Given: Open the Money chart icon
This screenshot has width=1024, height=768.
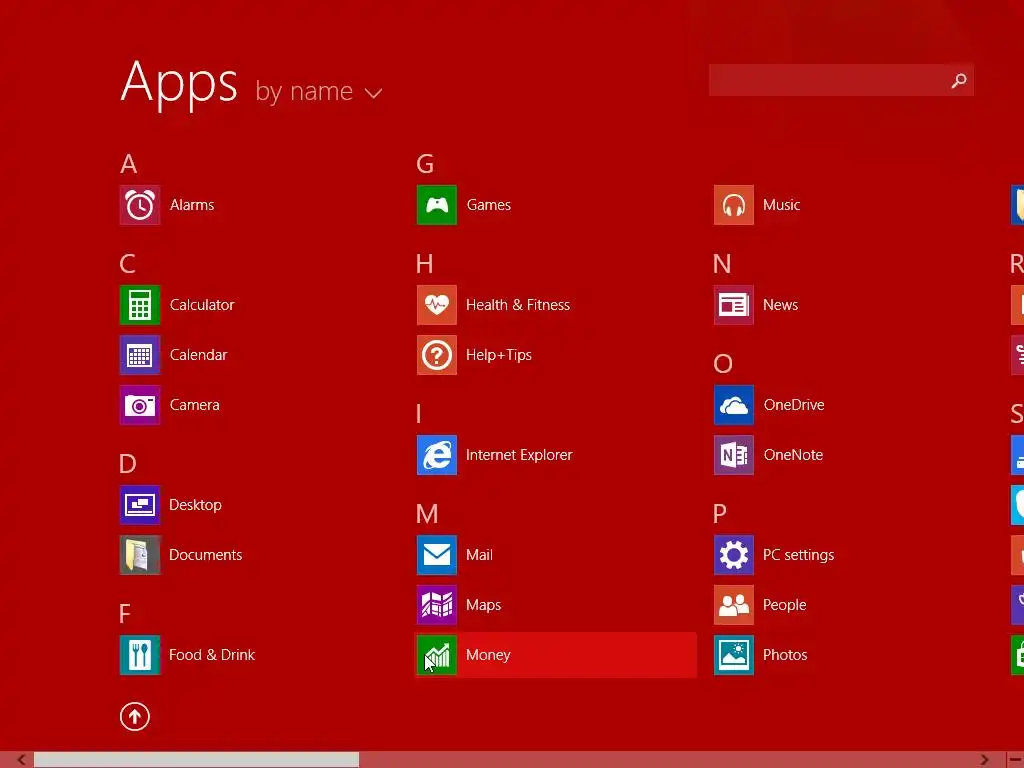Looking at the screenshot, I should [437, 655].
